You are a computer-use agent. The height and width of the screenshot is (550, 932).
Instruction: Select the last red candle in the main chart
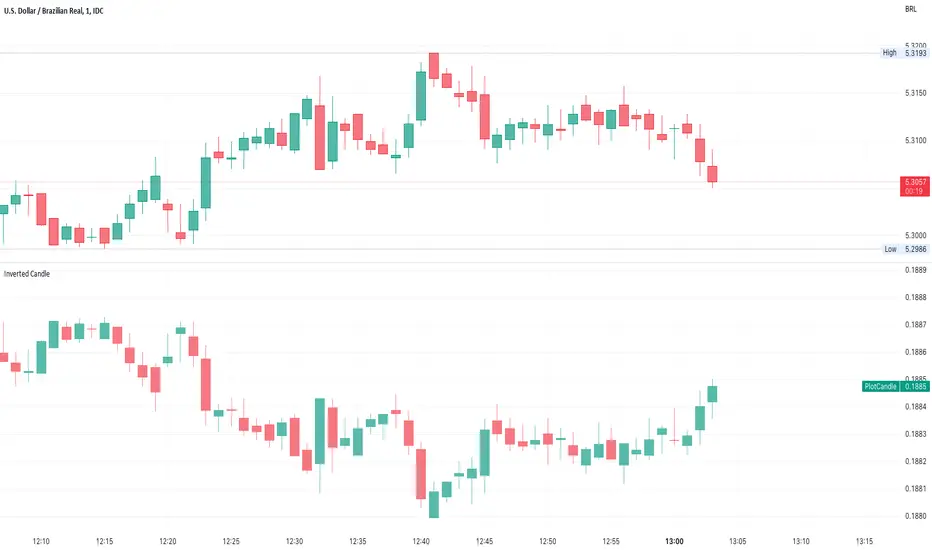713,175
